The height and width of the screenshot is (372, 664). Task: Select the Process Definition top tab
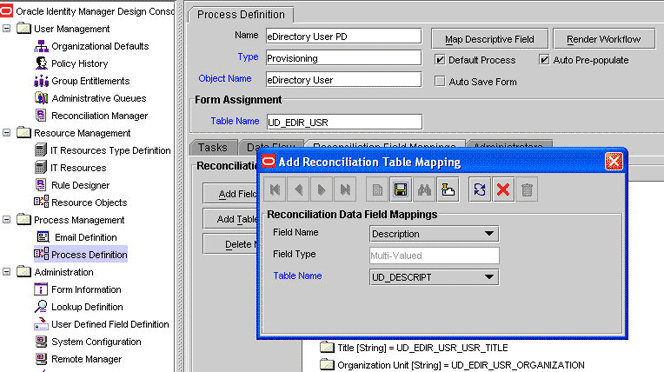coord(241,14)
